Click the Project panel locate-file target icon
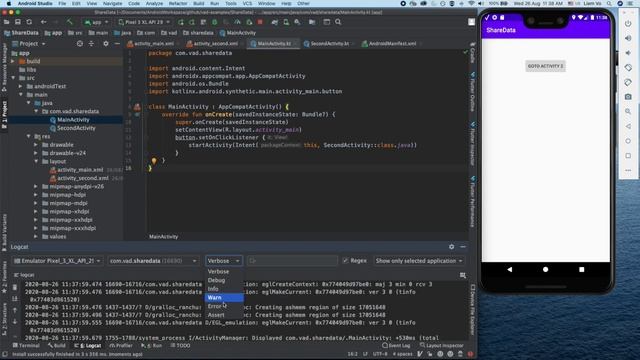 click(x=80, y=44)
